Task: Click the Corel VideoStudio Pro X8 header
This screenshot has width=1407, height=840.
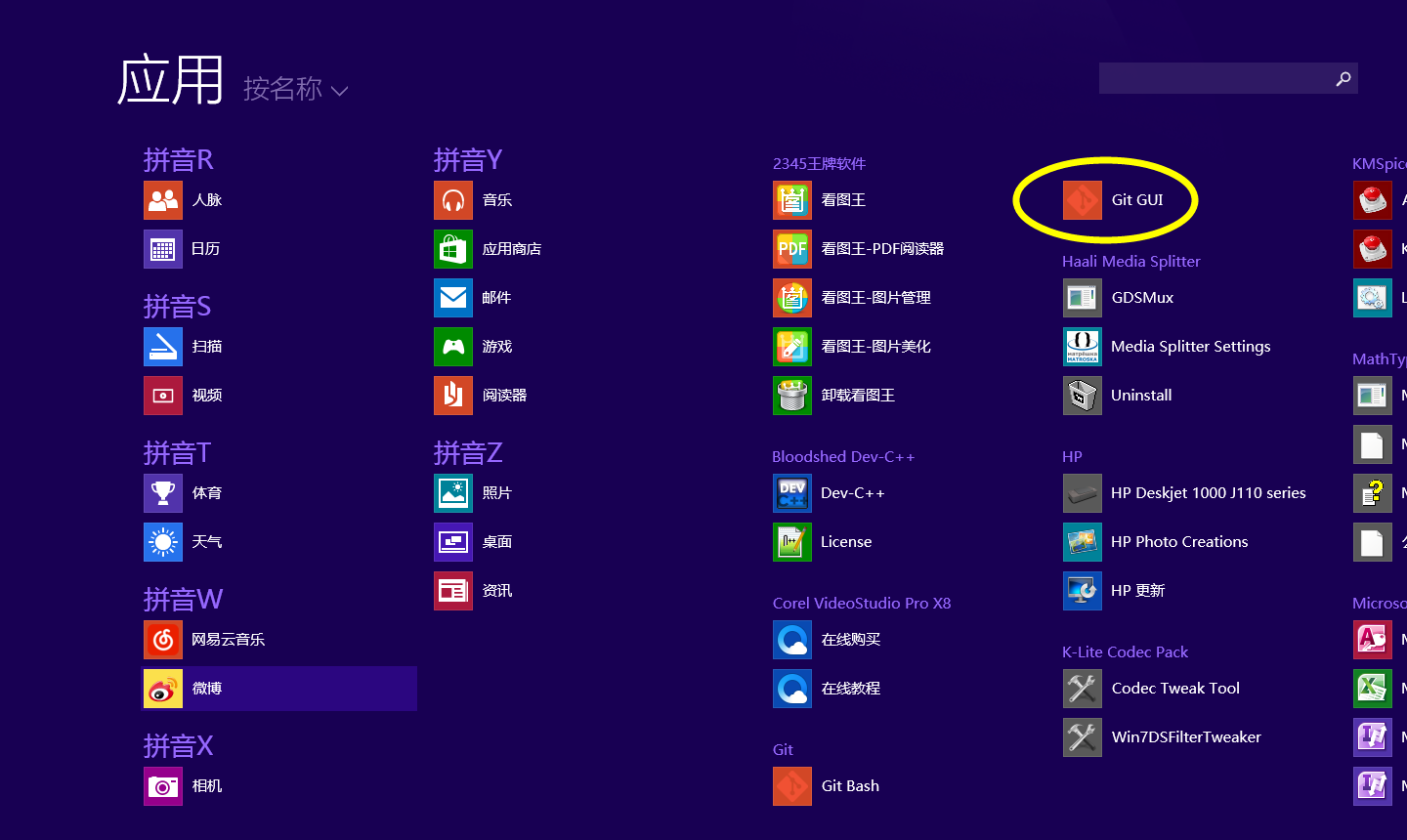Action: [x=862, y=603]
